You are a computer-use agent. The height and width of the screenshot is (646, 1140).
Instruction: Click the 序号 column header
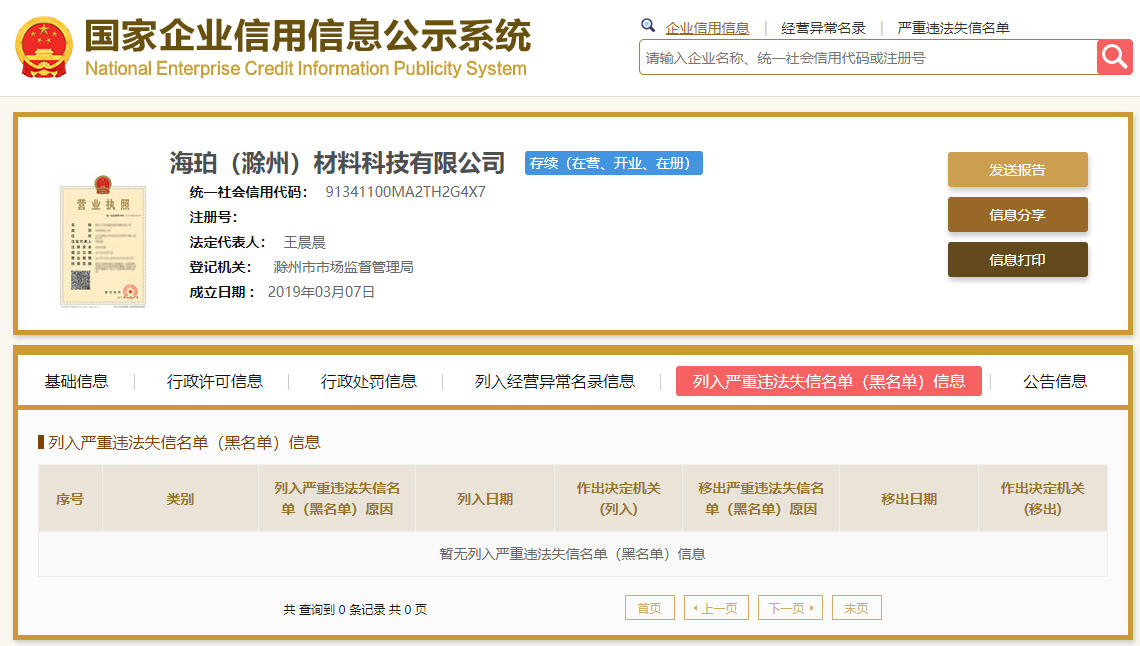pos(70,499)
